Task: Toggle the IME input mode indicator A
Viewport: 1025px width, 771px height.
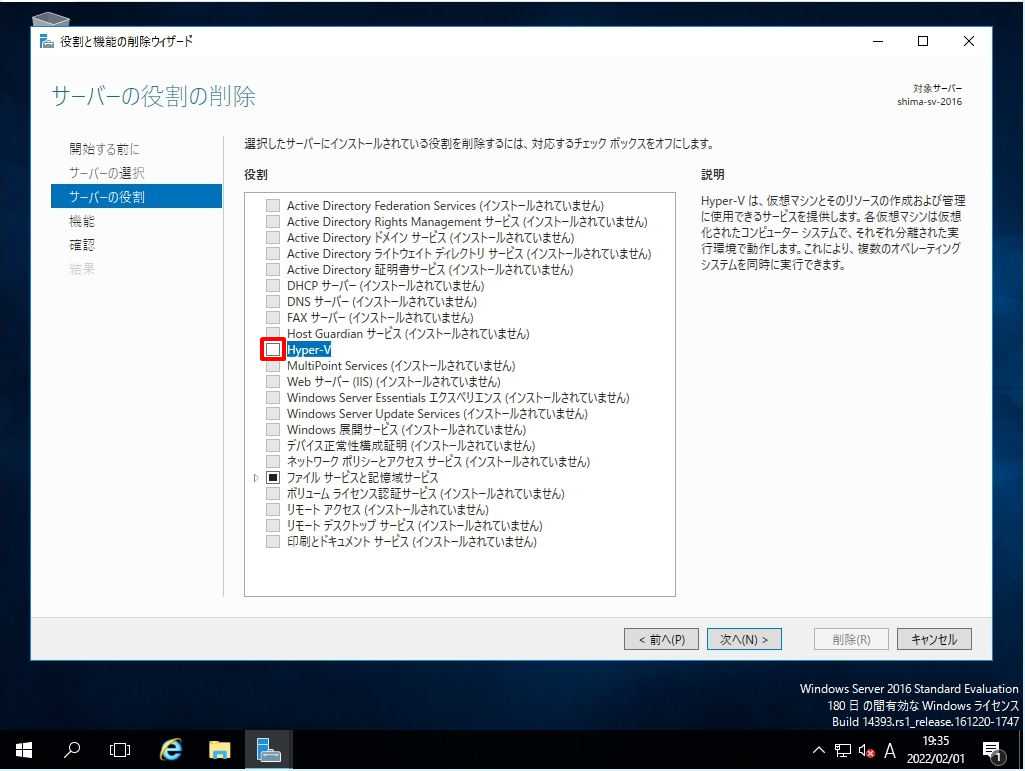Action: pyautogui.click(x=890, y=751)
